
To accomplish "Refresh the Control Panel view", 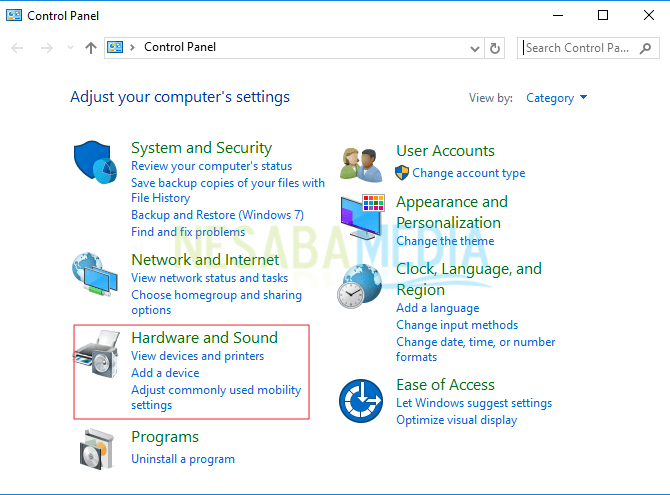I will click(494, 48).
